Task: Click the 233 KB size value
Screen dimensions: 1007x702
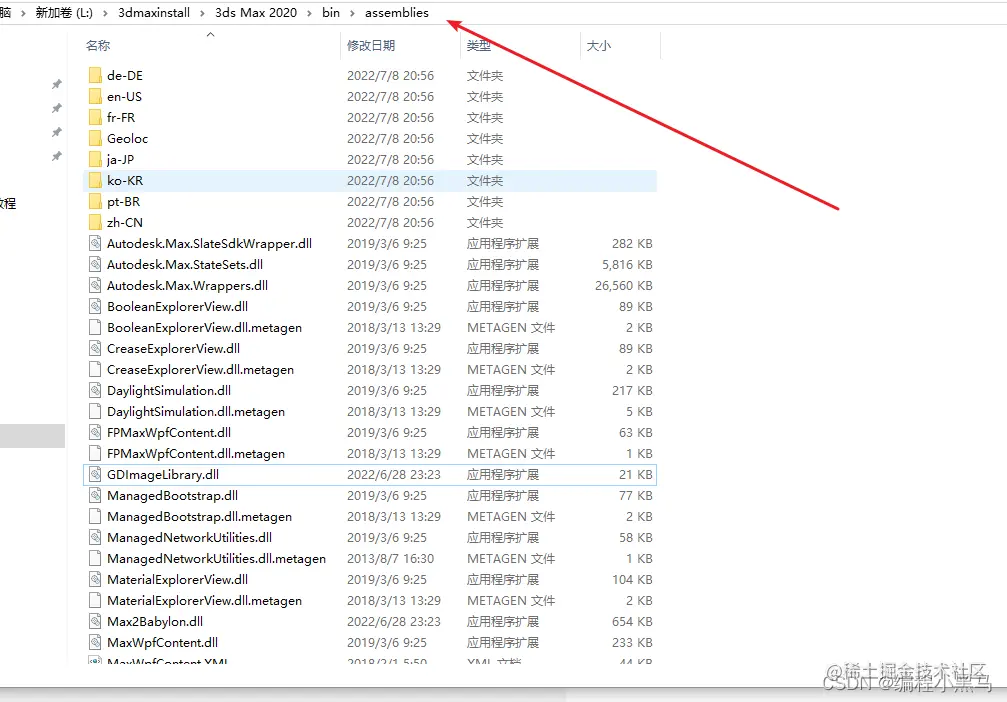Action: click(632, 642)
